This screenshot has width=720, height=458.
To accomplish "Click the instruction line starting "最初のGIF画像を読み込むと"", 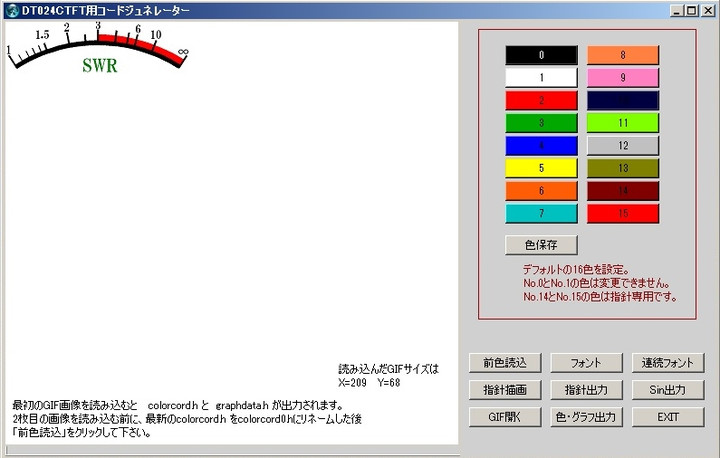I will (x=178, y=406).
